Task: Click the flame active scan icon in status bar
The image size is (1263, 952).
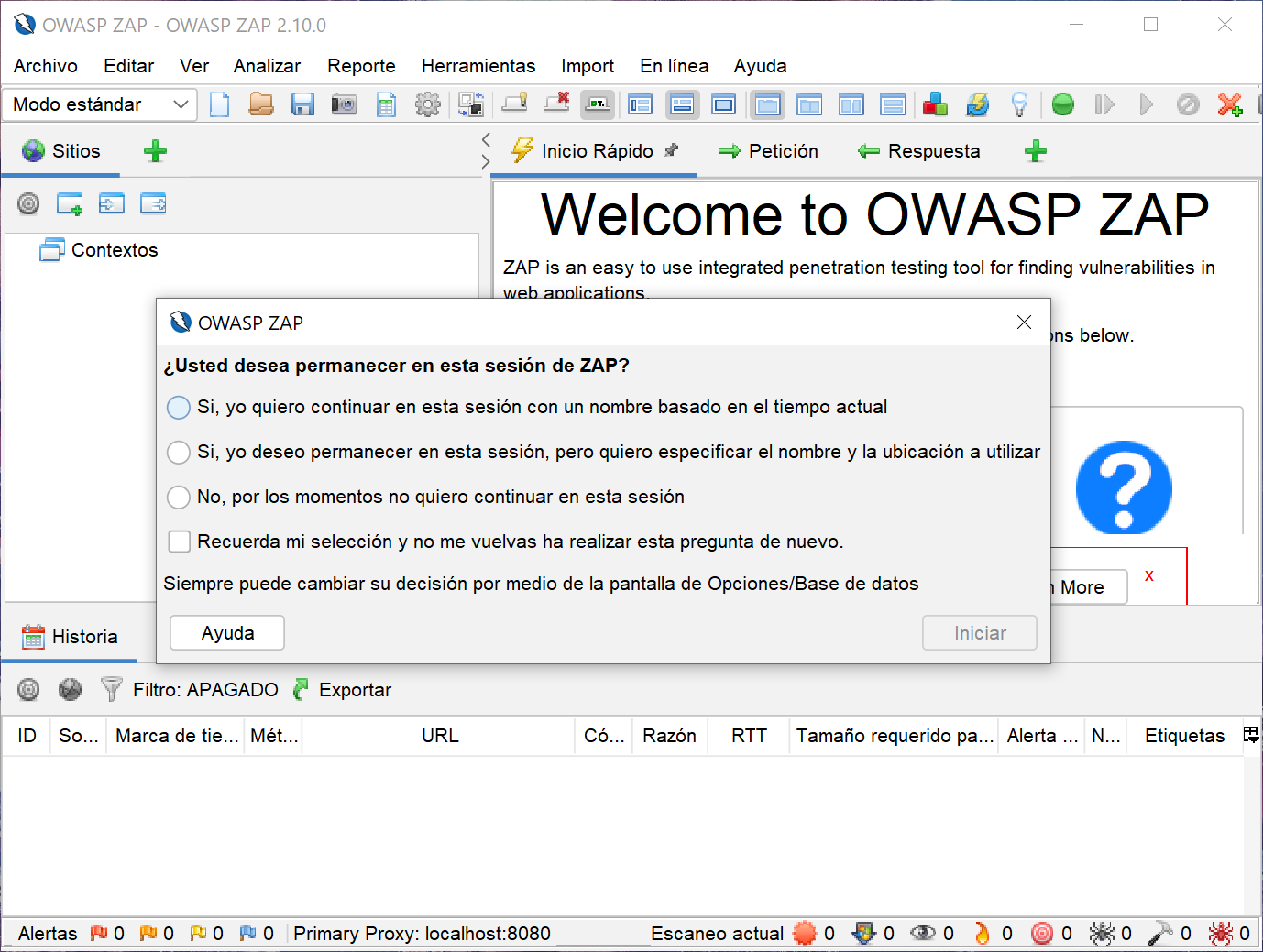Action: [x=983, y=933]
